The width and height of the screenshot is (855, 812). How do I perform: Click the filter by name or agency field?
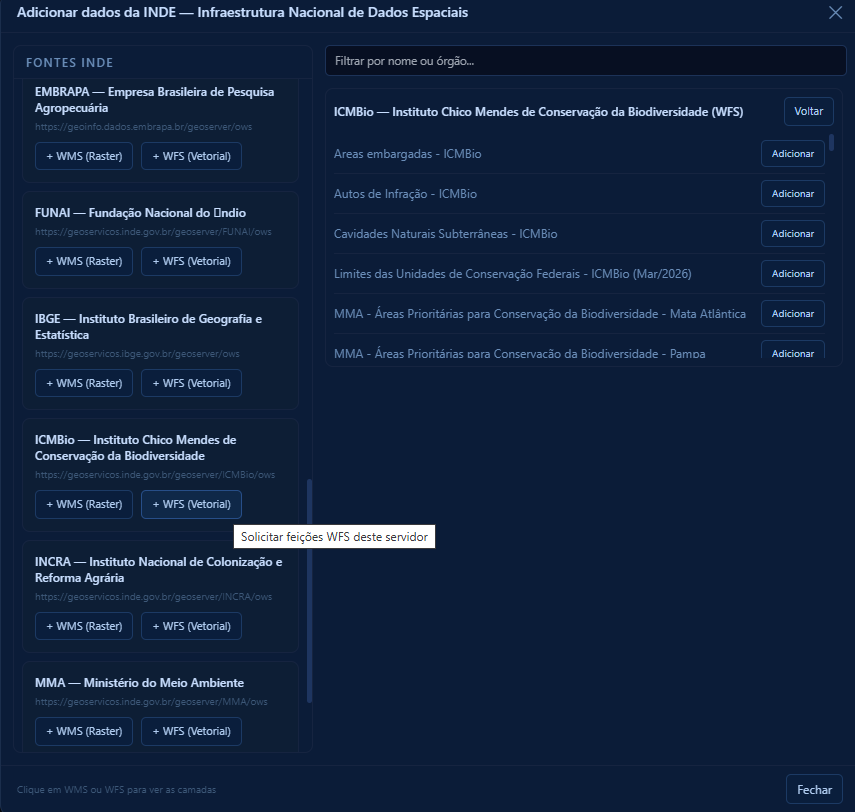[586, 61]
